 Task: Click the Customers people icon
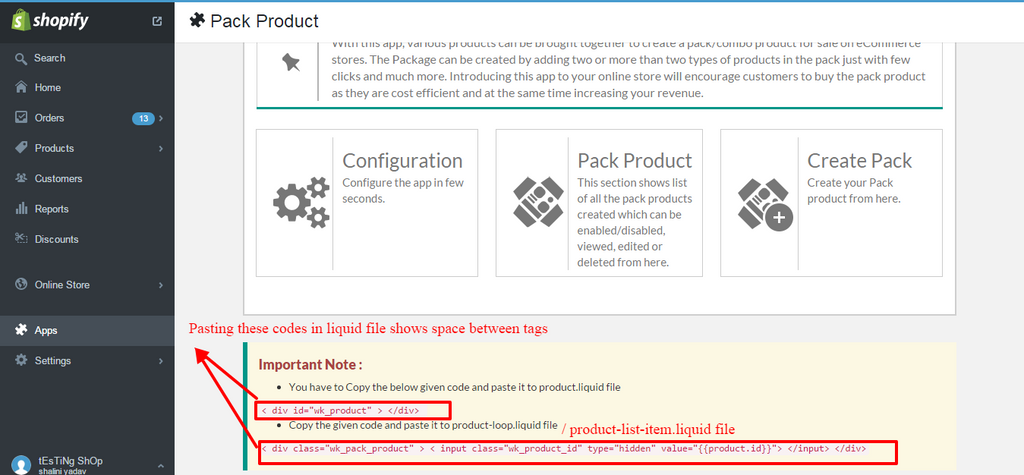21,178
